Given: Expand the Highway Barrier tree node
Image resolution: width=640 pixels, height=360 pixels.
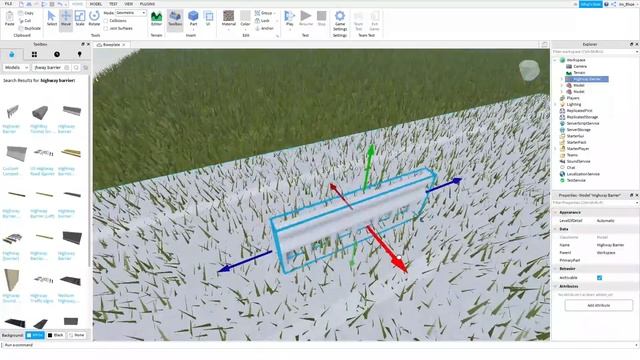Looking at the screenshot, I should [561, 79].
